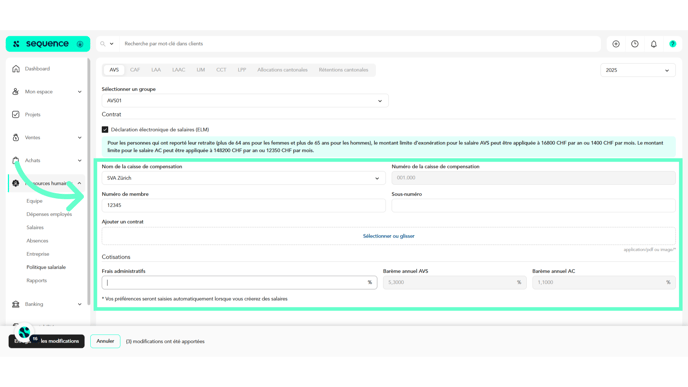Screen dimensions: 688x387
Task: Expand the Achats menu chevron
Action: click(x=79, y=160)
